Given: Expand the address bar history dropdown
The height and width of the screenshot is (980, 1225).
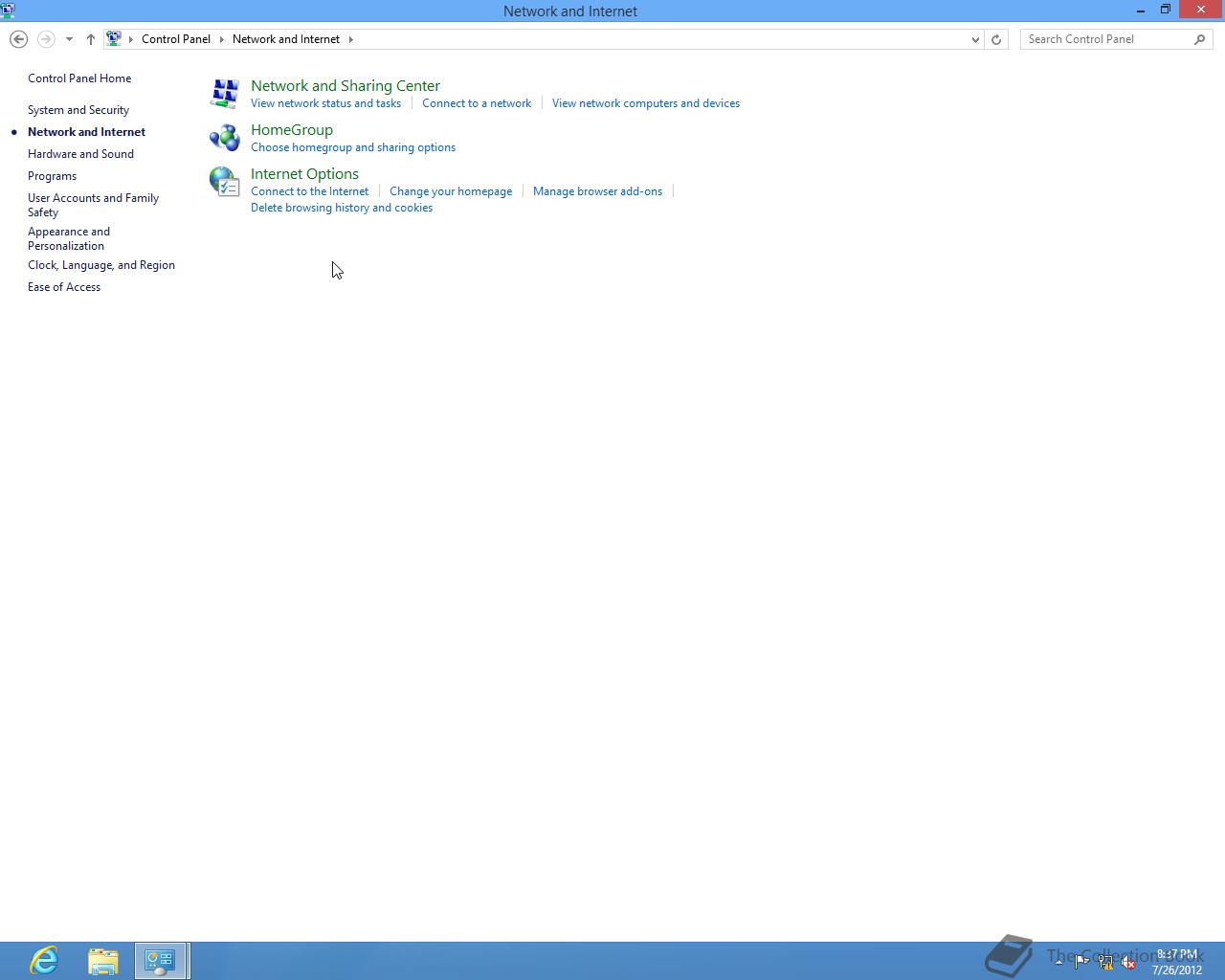Looking at the screenshot, I should [x=975, y=39].
